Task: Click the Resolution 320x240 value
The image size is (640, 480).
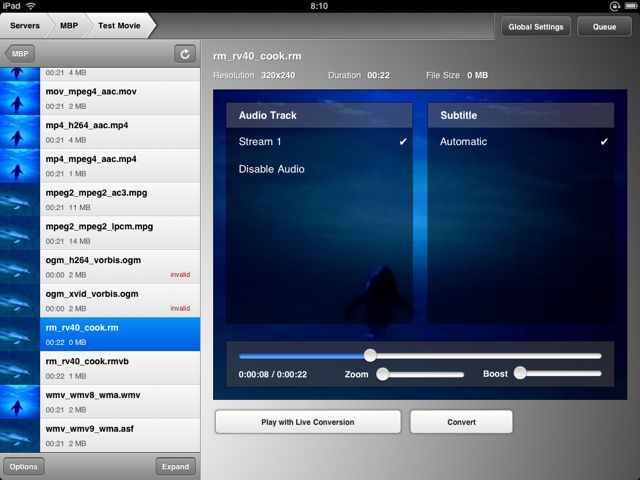Action: click(278, 75)
